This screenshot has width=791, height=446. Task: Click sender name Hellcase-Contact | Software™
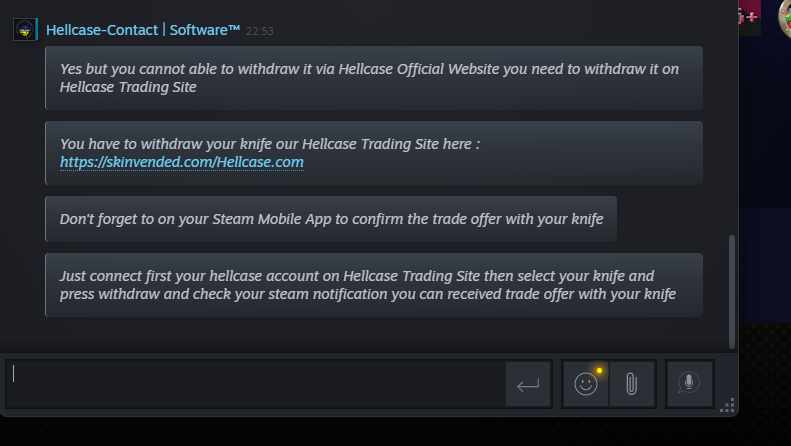point(143,30)
